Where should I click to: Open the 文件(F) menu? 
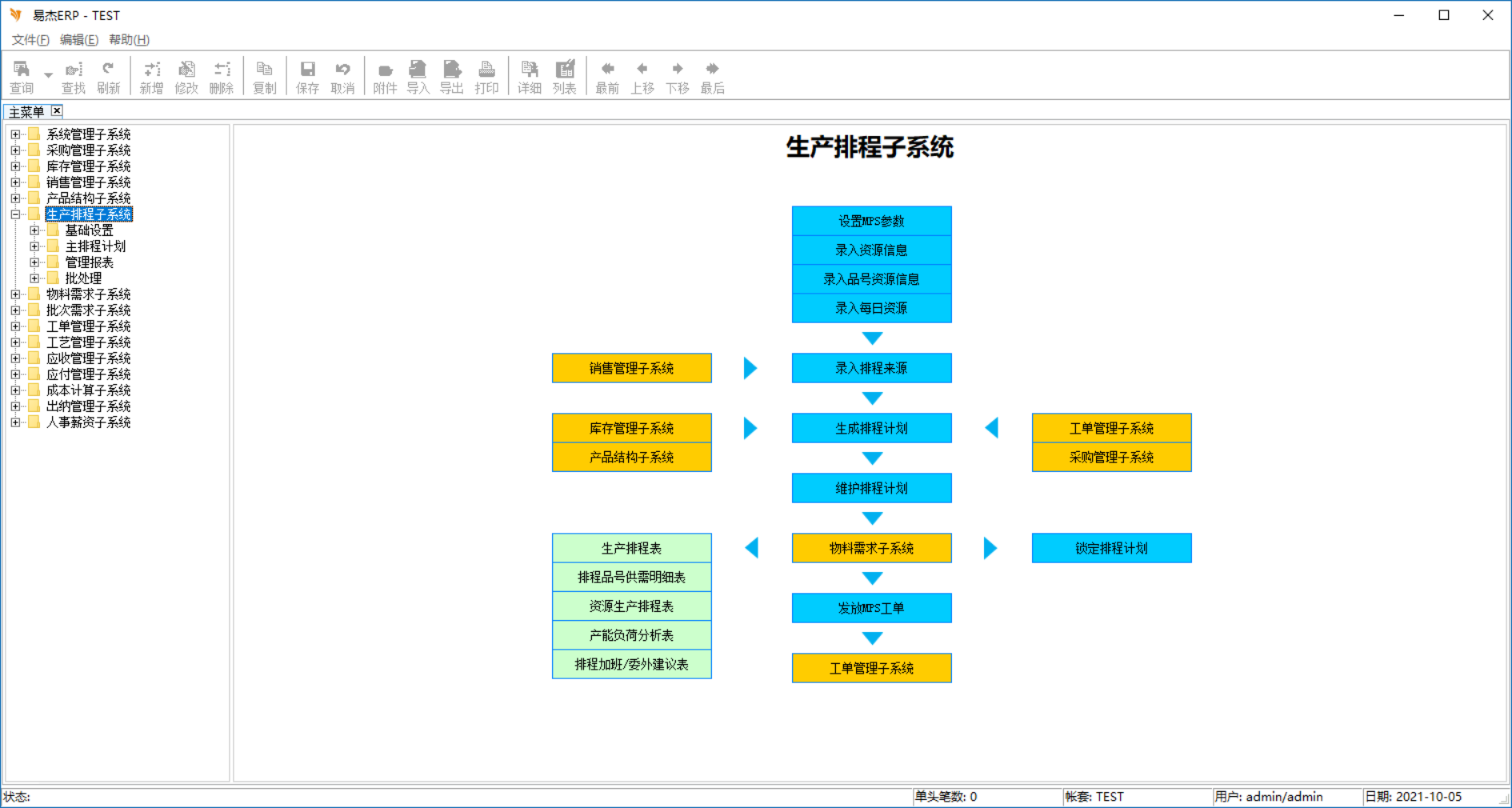pyautogui.click(x=30, y=40)
